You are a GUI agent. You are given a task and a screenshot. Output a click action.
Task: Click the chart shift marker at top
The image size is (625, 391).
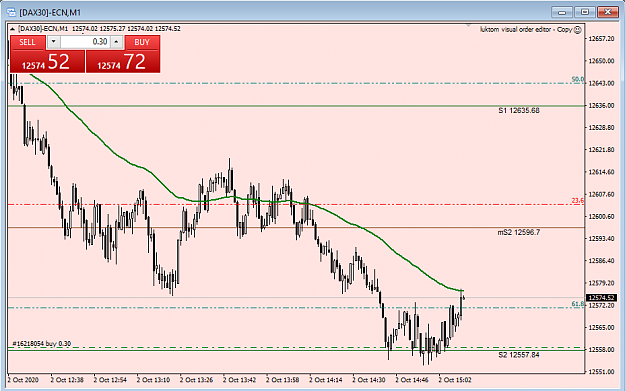tap(469, 26)
